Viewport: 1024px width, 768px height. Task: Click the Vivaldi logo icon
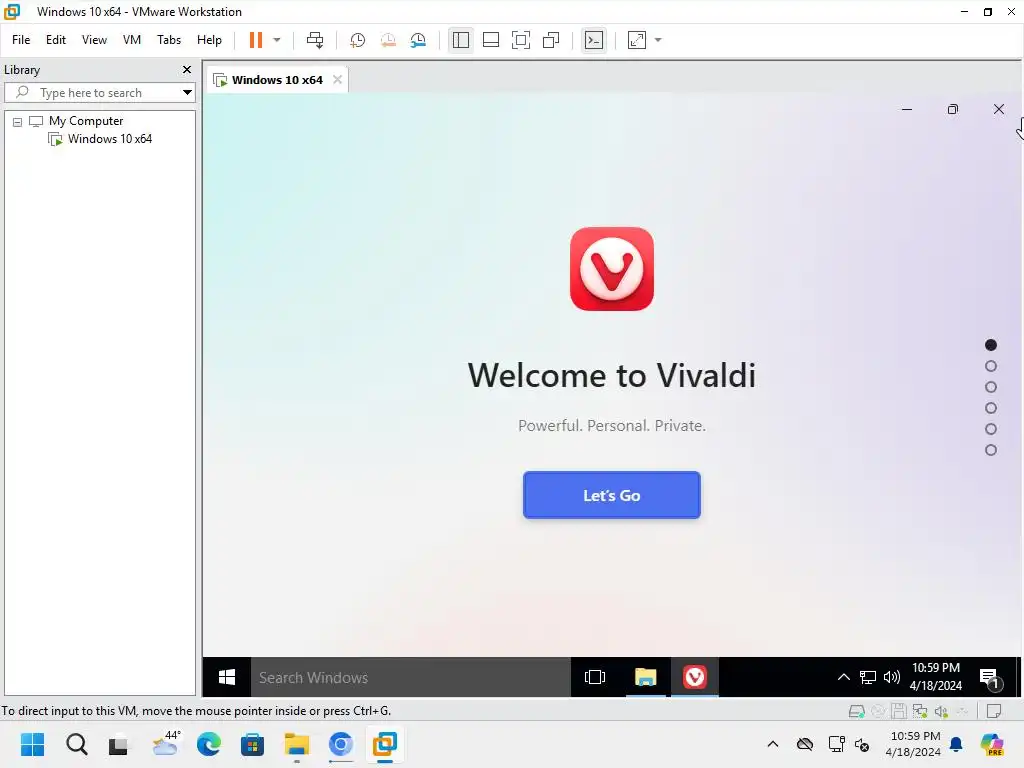611,269
